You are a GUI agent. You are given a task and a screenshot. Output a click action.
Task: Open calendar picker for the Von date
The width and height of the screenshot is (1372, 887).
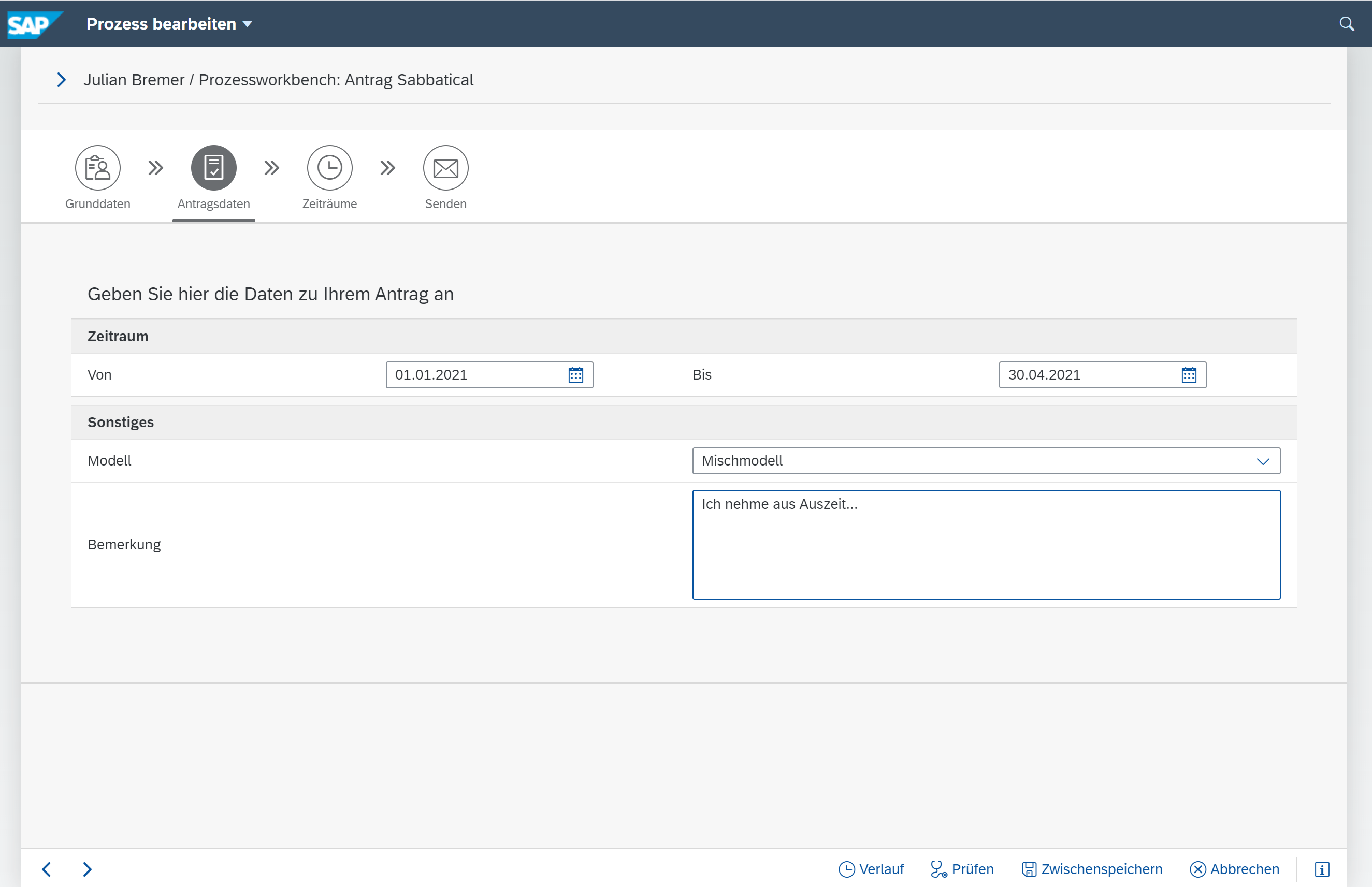pyautogui.click(x=576, y=375)
